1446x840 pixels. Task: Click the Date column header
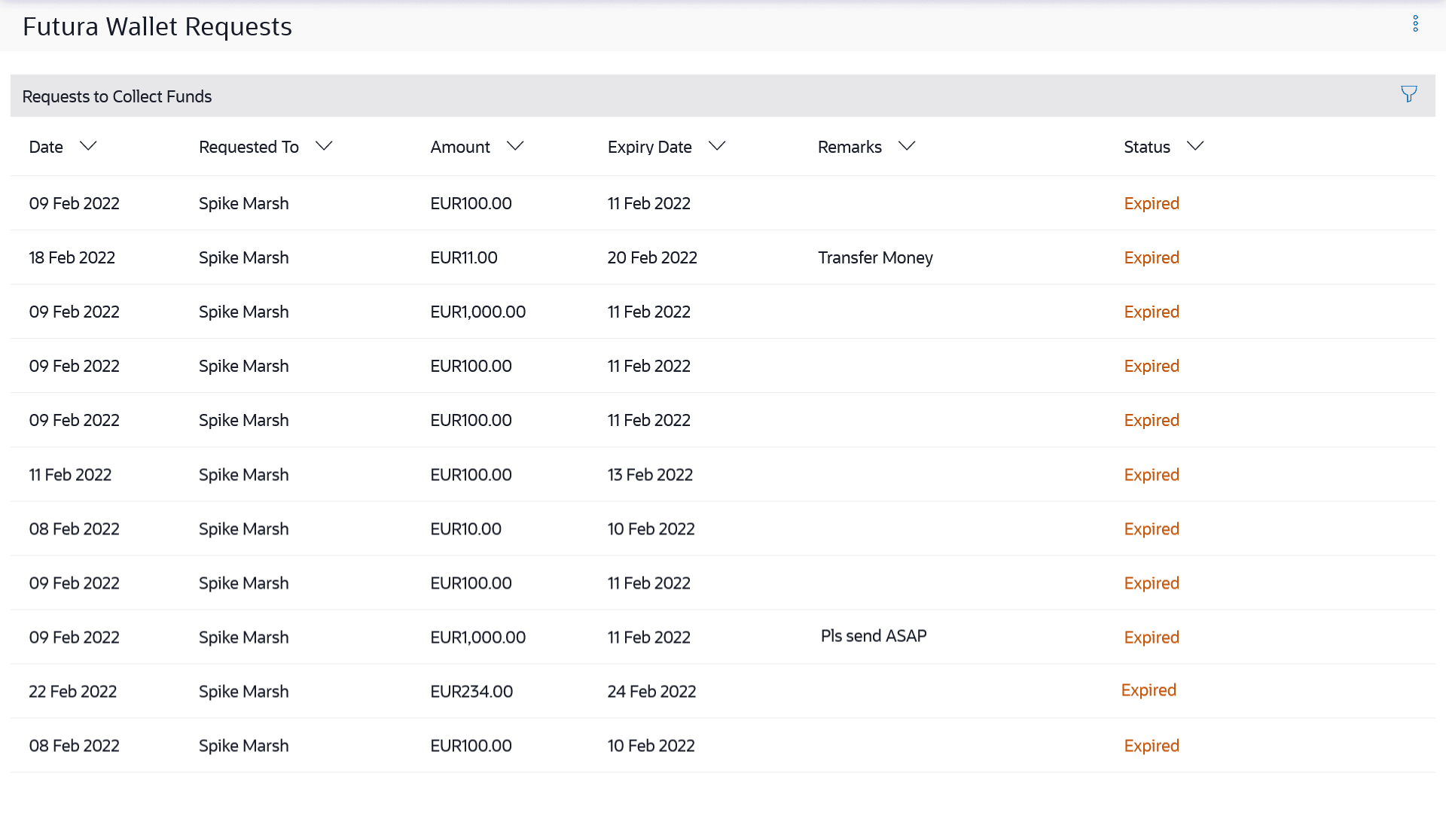(46, 147)
